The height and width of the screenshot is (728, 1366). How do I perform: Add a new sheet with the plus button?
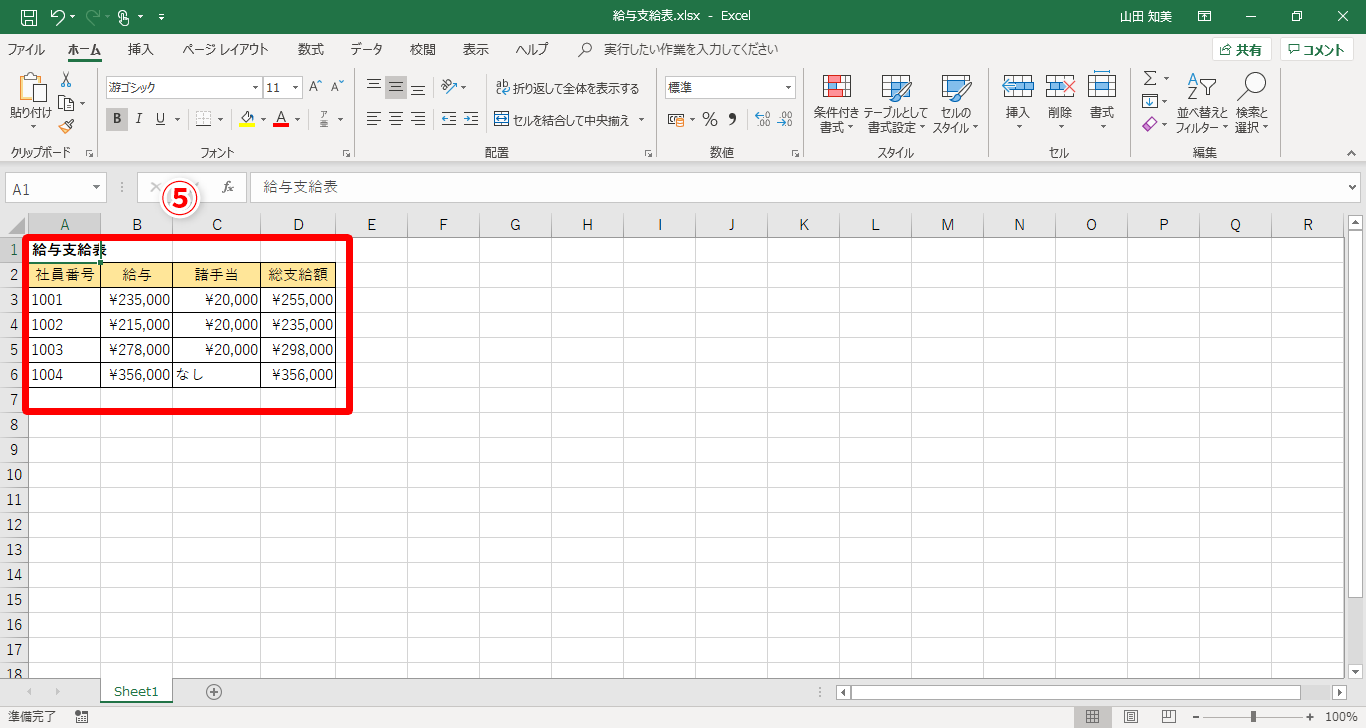coord(213,691)
